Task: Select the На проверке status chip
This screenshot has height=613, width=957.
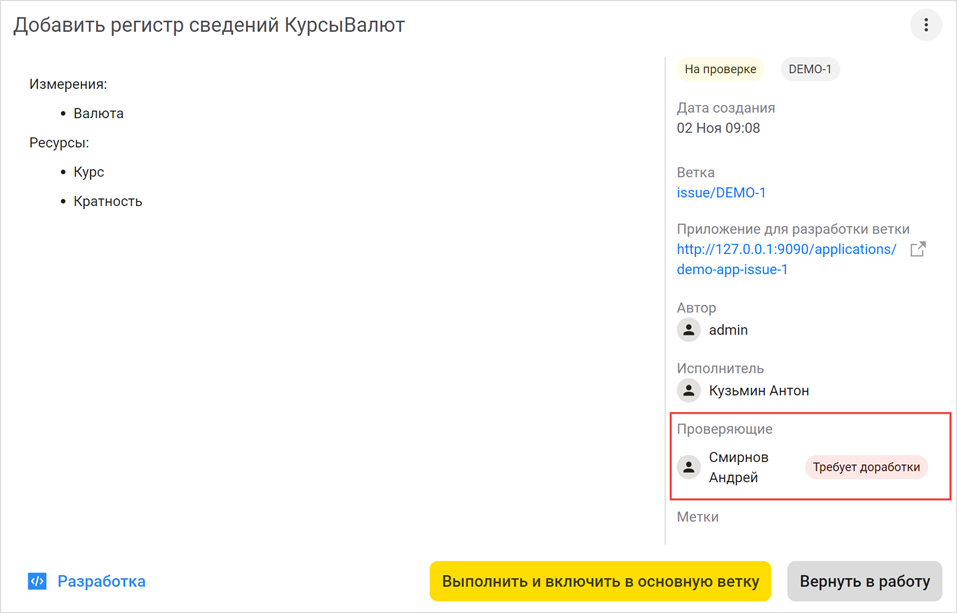Action: [x=719, y=68]
